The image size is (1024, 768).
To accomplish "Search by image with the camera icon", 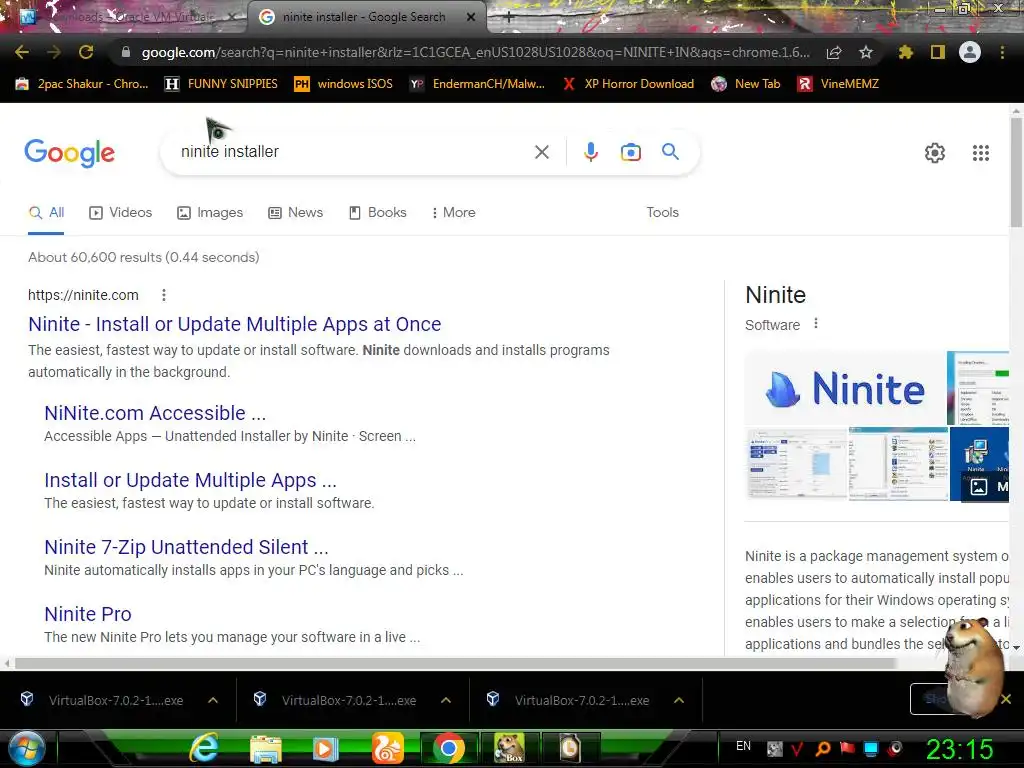I will coord(631,152).
